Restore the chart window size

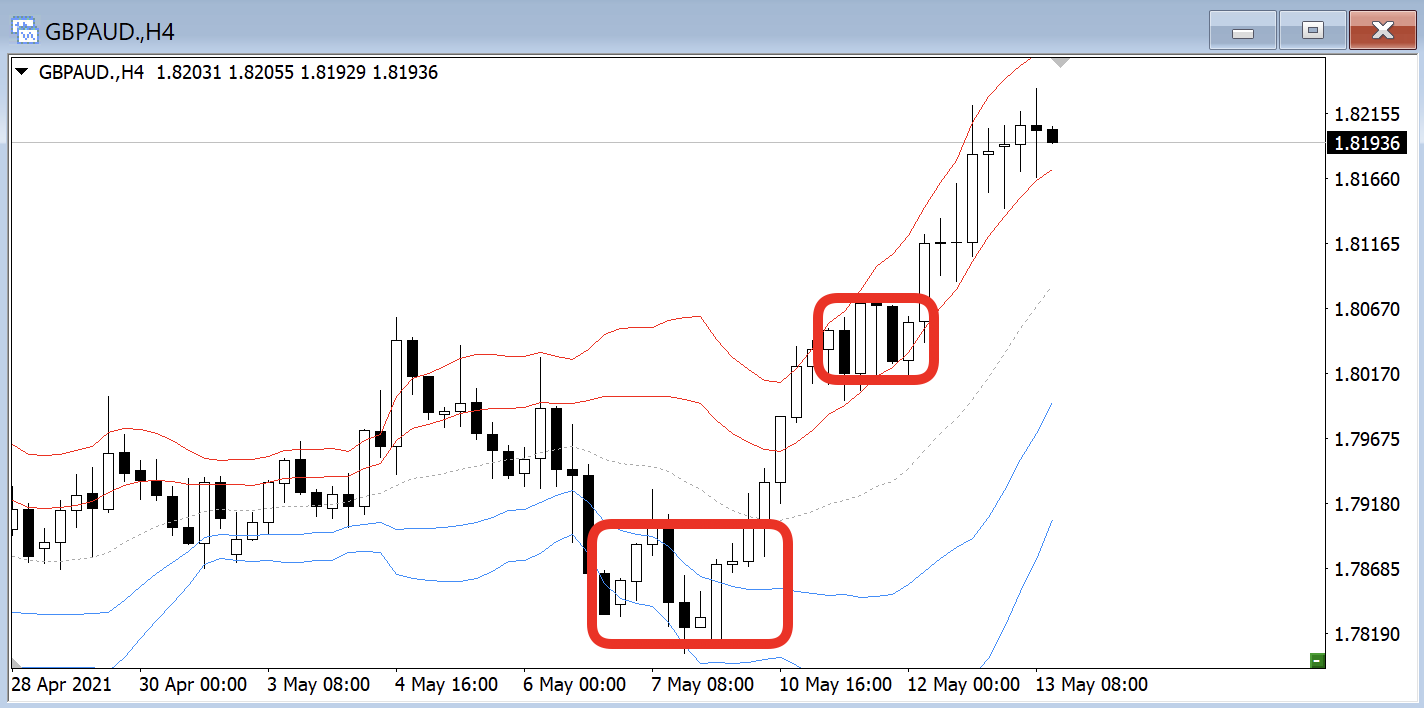[x=1312, y=31]
